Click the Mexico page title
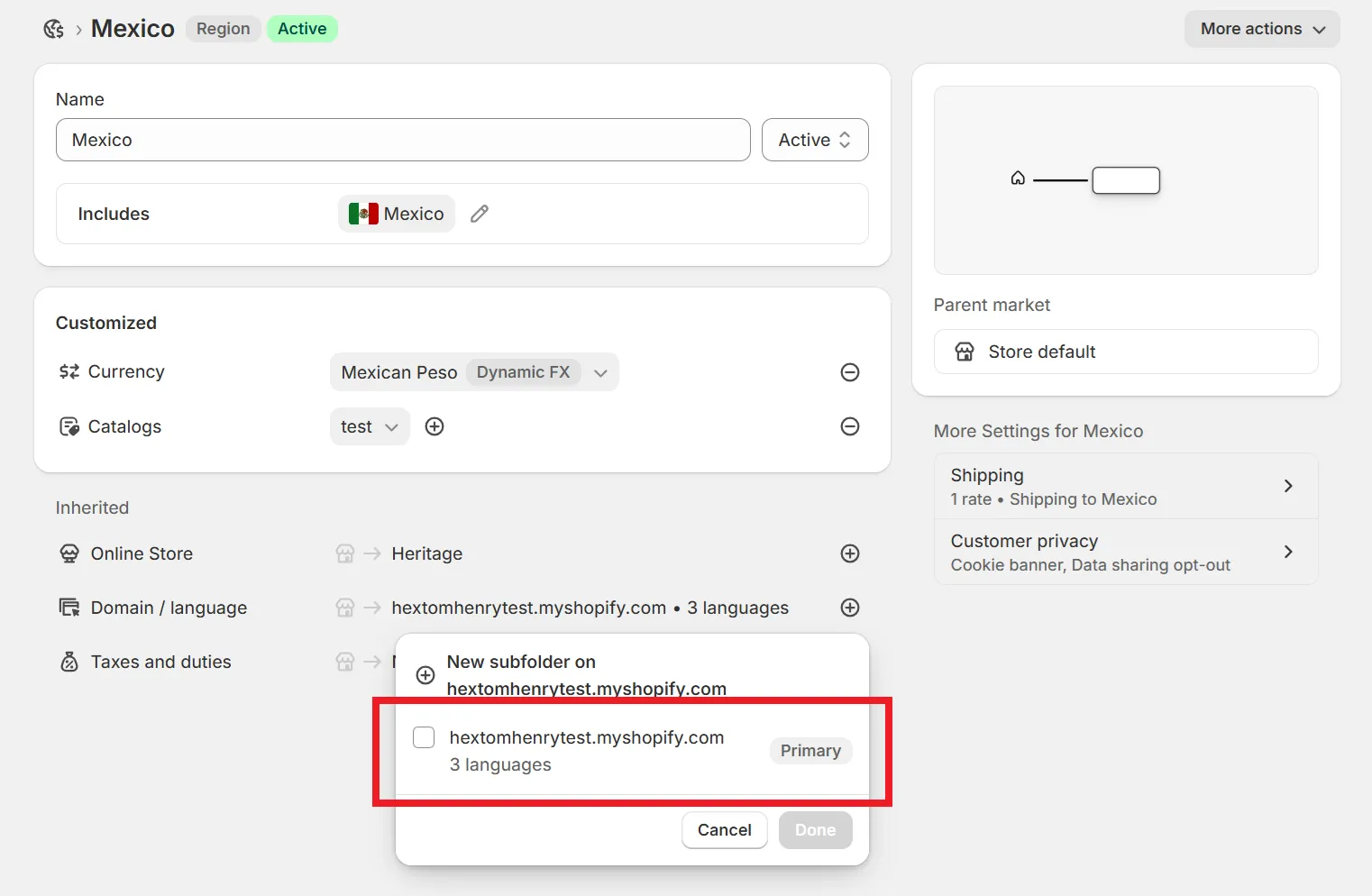1372x896 pixels. point(133,29)
